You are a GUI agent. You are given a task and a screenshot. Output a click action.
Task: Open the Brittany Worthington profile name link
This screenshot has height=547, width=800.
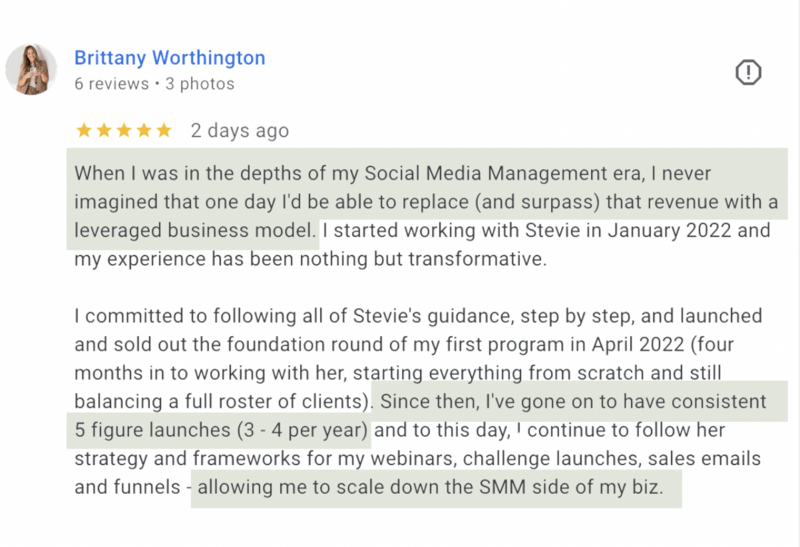pos(170,58)
